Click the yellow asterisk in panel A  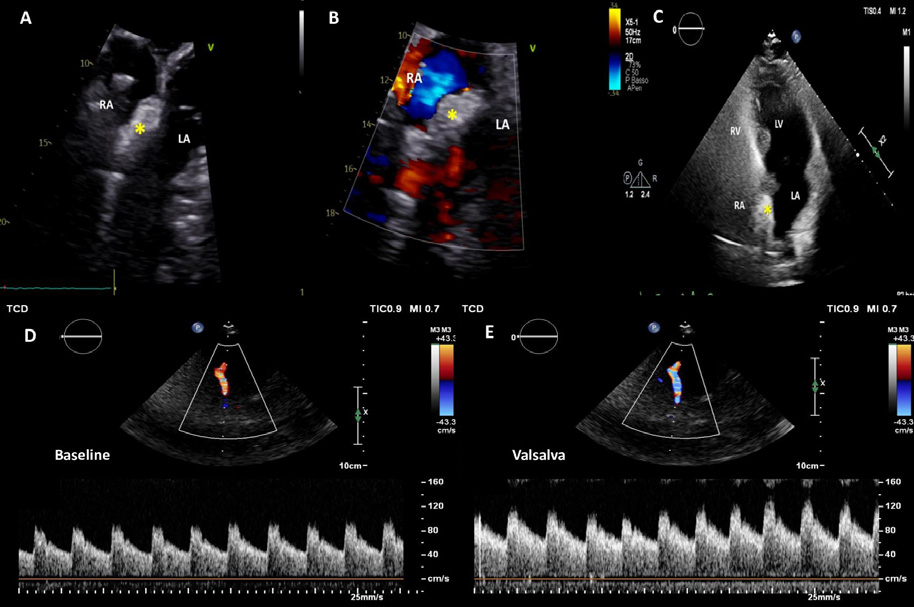pyautogui.click(x=141, y=129)
